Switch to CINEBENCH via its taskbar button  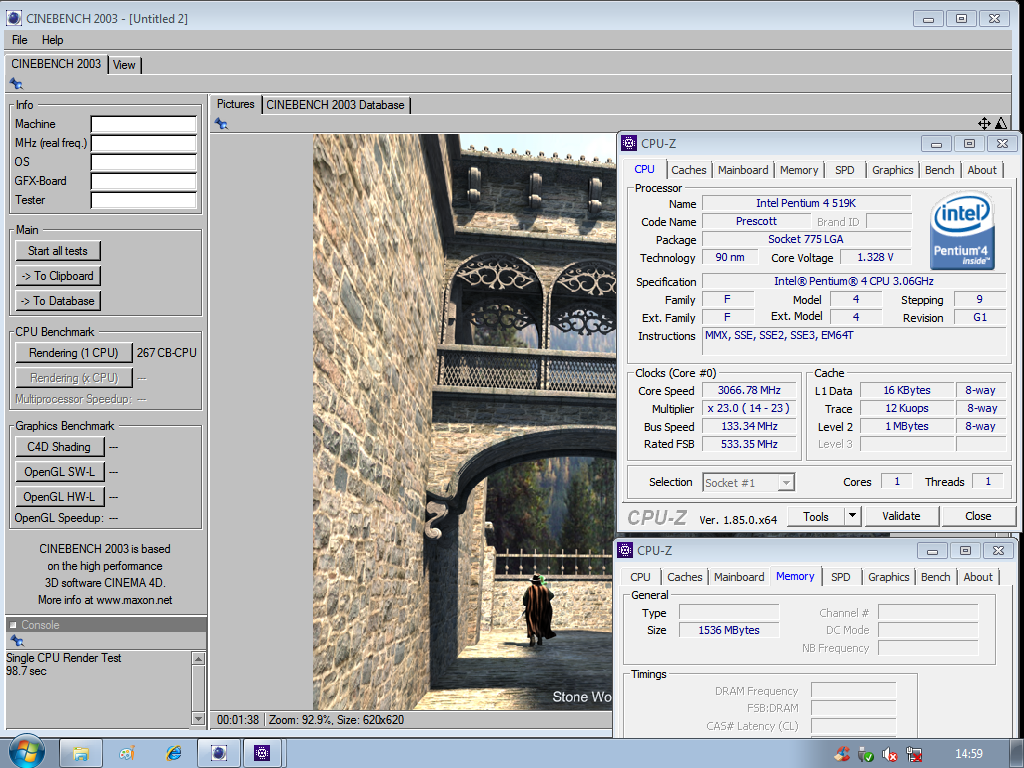tap(219, 754)
